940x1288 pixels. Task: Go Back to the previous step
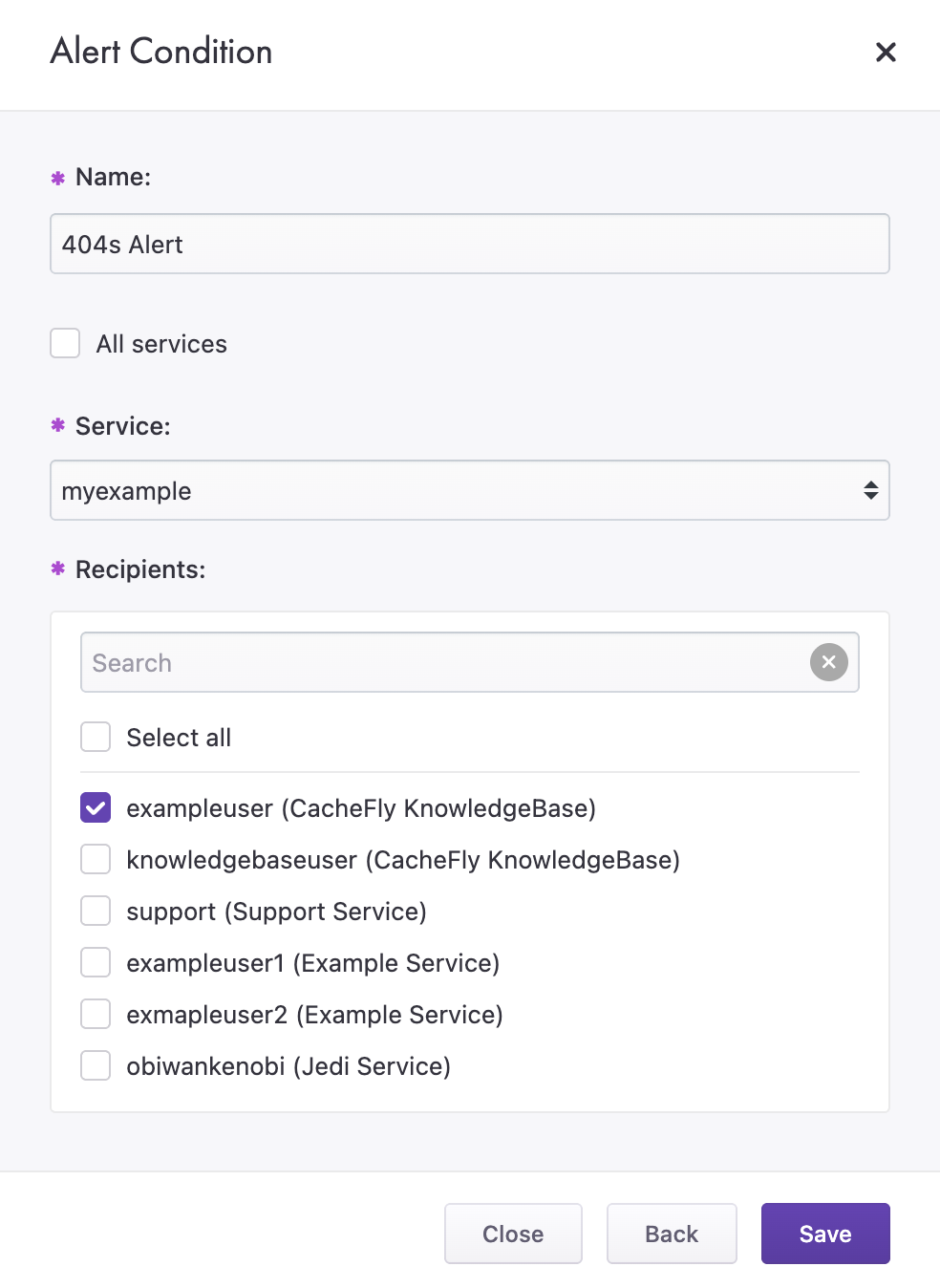(672, 1234)
